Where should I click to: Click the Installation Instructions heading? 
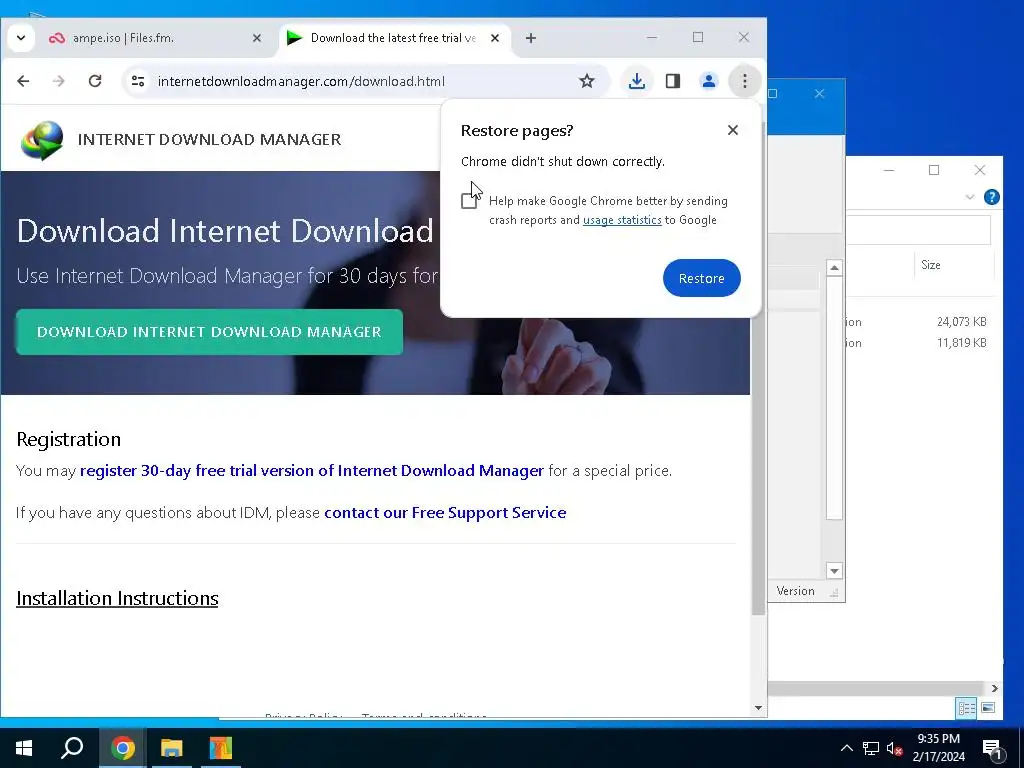point(117,598)
